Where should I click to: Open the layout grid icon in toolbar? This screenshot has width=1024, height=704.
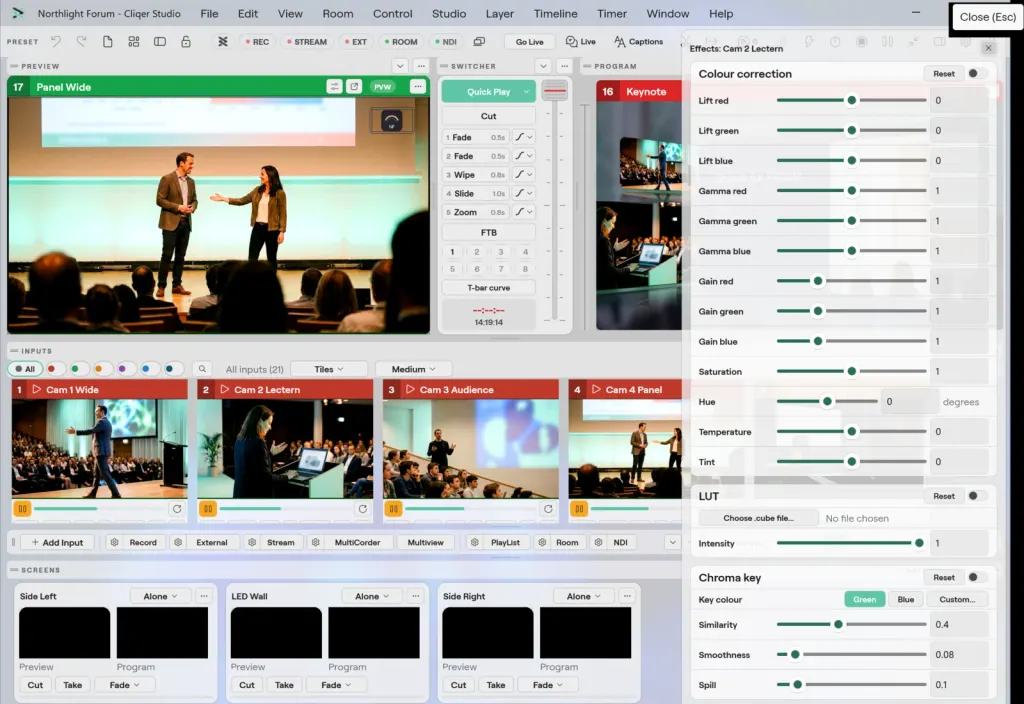coord(134,41)
